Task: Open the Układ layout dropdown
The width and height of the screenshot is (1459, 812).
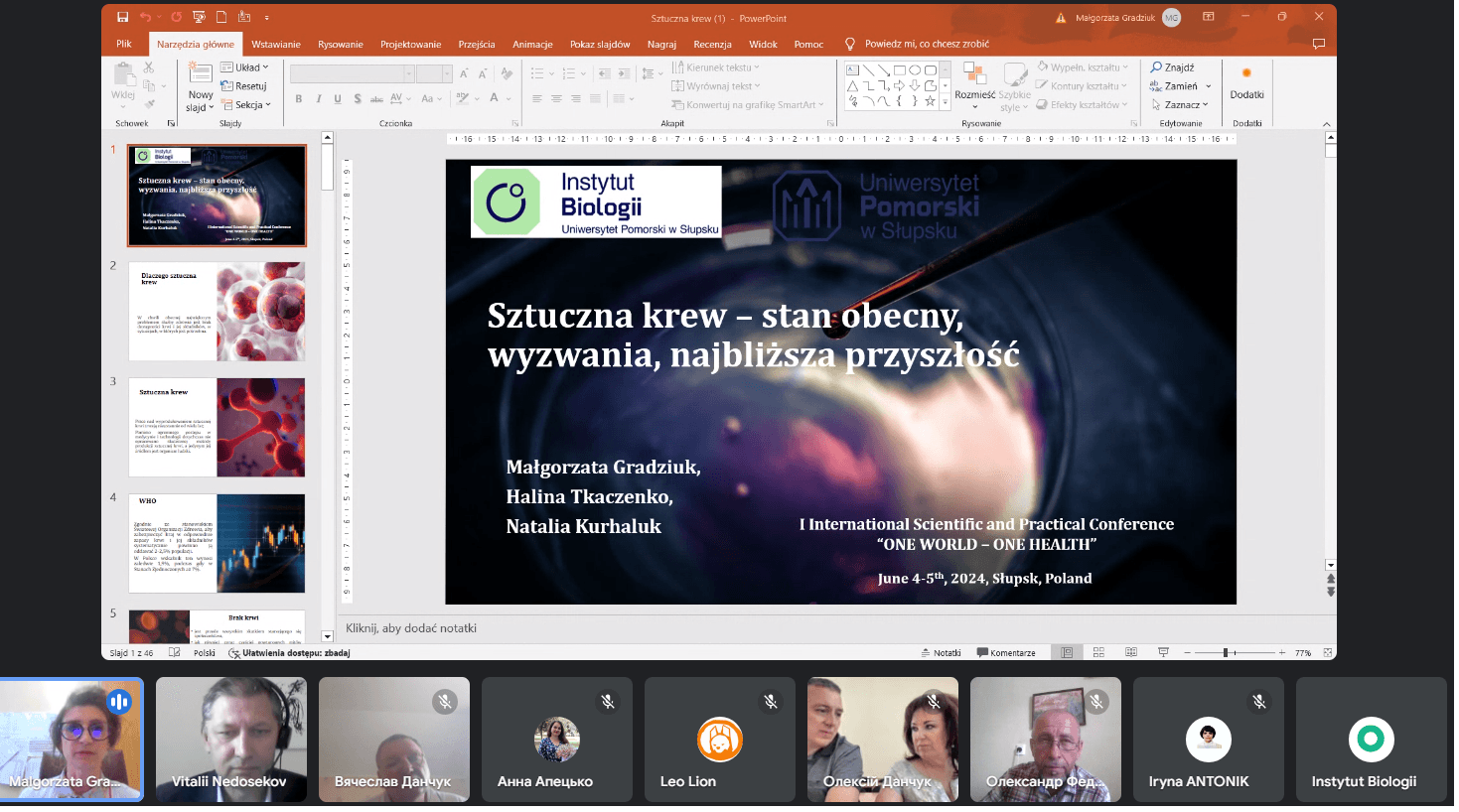Action: (244, 68)
